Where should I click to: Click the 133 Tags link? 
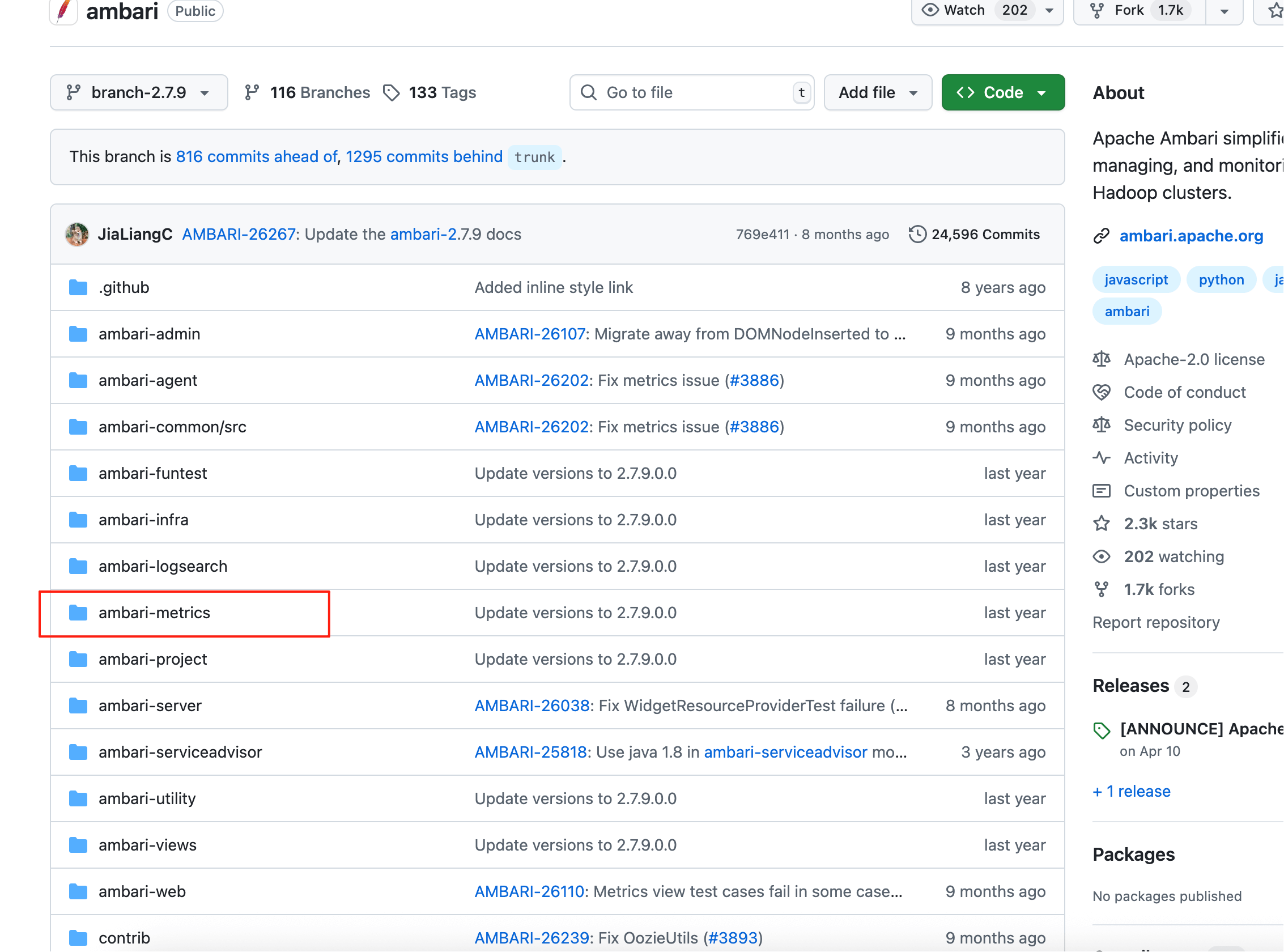point(431,92)
